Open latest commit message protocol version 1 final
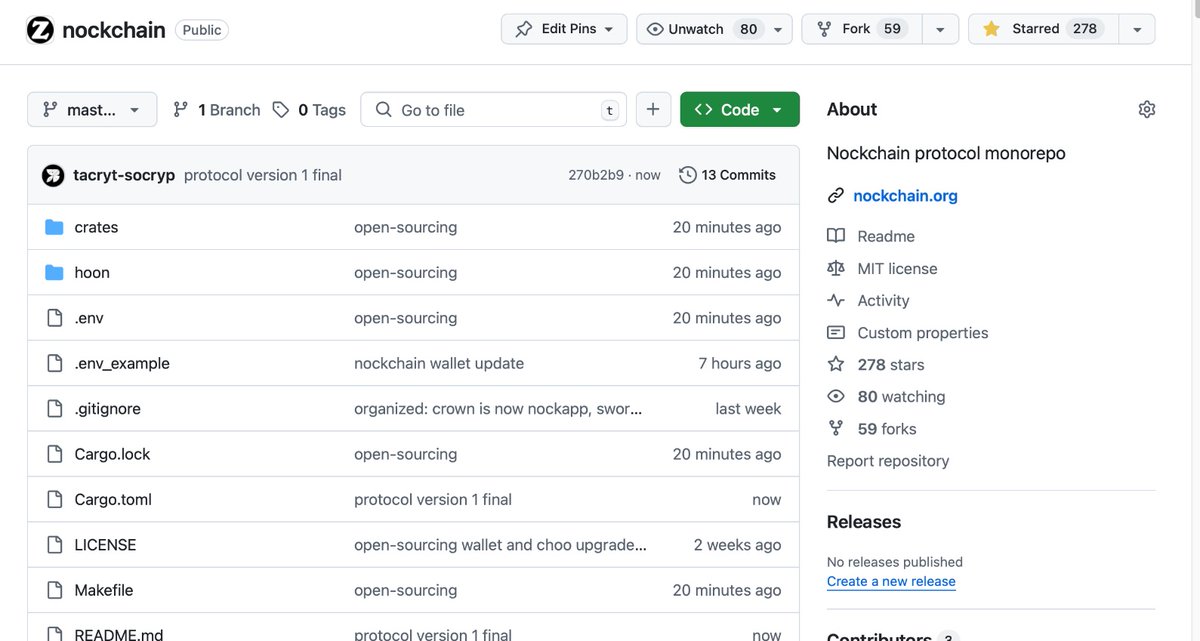This screenshot has height=641, width=1200. click(263, 175)
